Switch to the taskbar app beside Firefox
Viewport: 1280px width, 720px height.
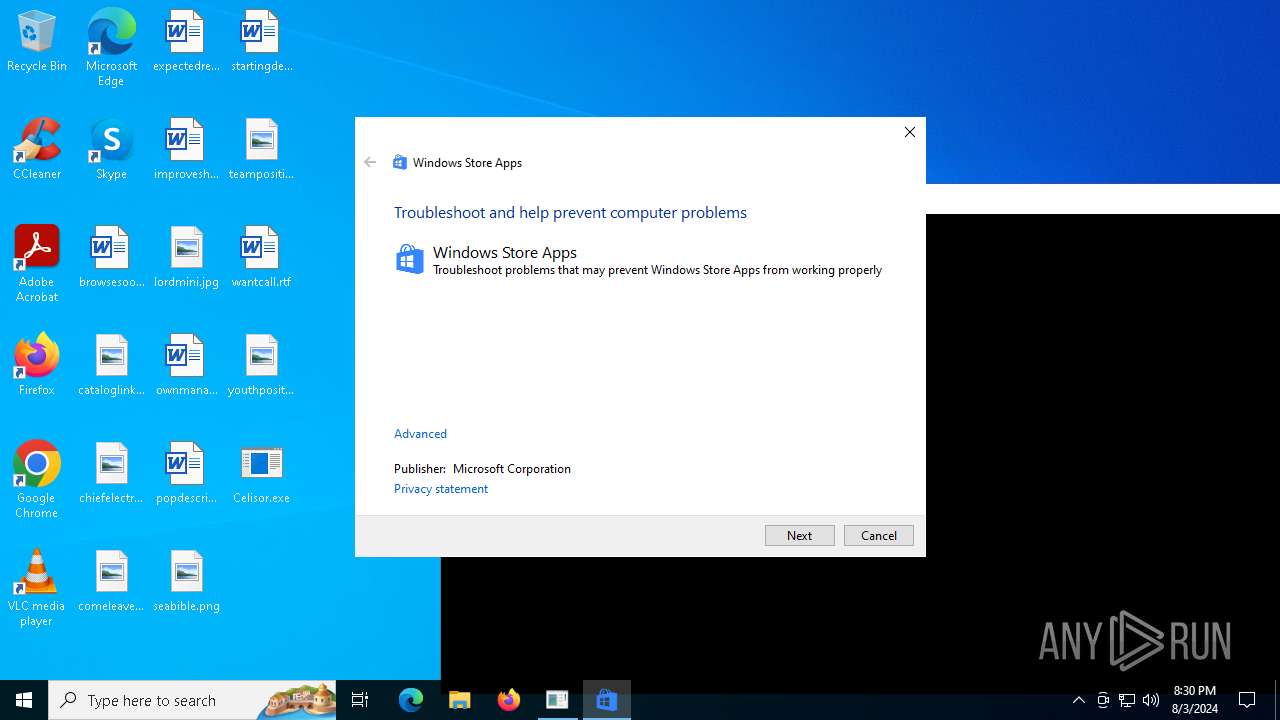558,700
